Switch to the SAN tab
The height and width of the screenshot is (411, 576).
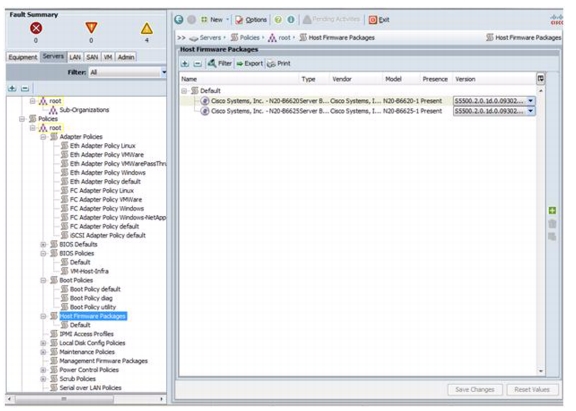(x=92, y=57)
